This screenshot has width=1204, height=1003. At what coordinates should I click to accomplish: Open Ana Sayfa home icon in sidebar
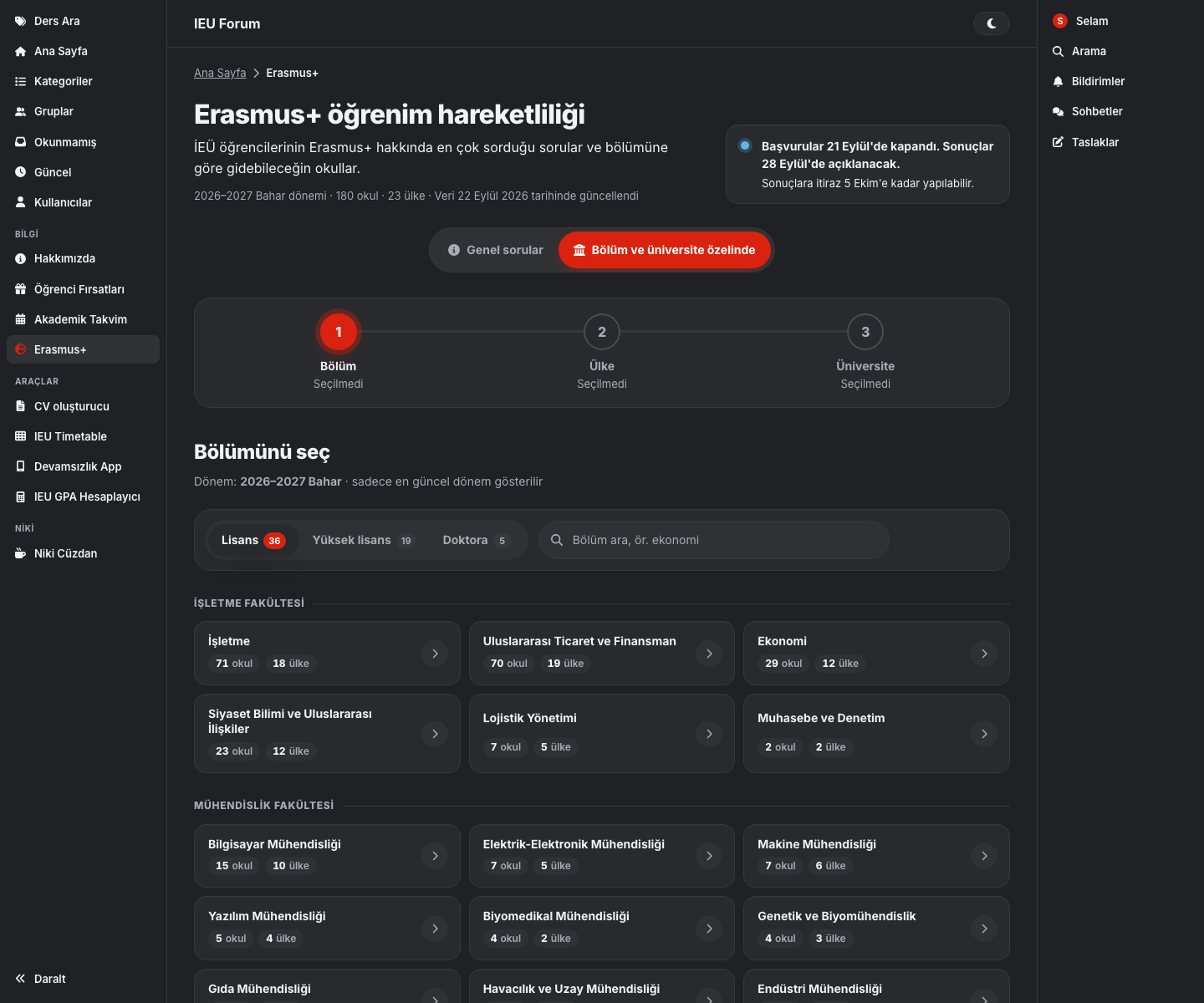21,51
